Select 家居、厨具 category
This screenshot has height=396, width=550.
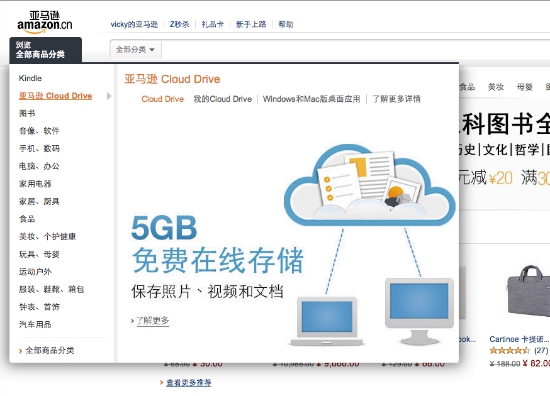click(x=39, y=201)
